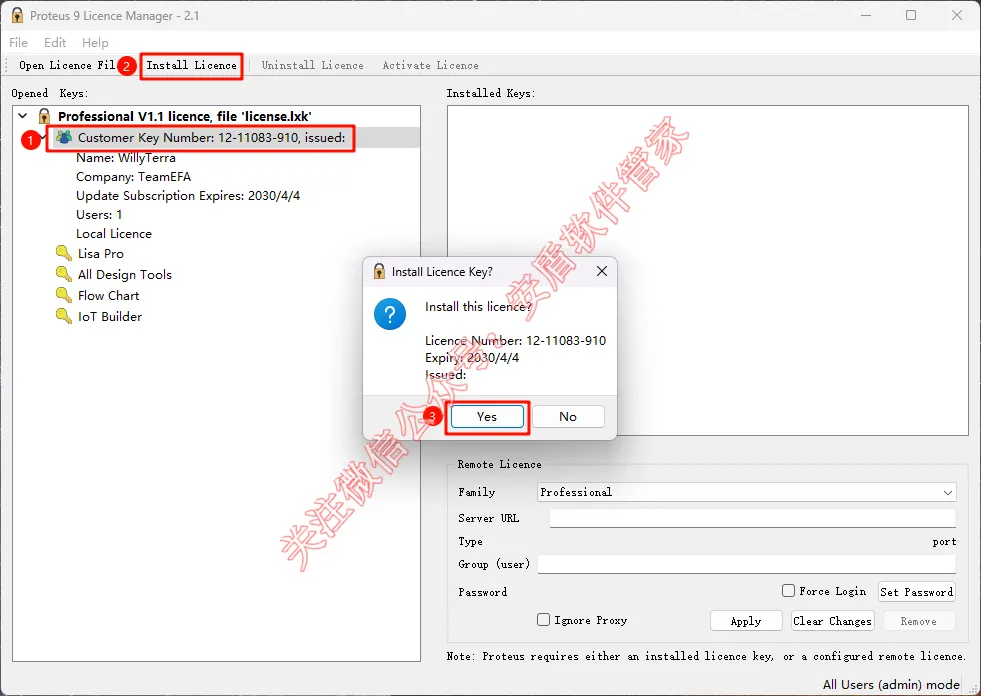The height and width of the screenshot is (696, 981).
Task: Click the key icon beside IoT Builder
Action: [x=64, y=316]
